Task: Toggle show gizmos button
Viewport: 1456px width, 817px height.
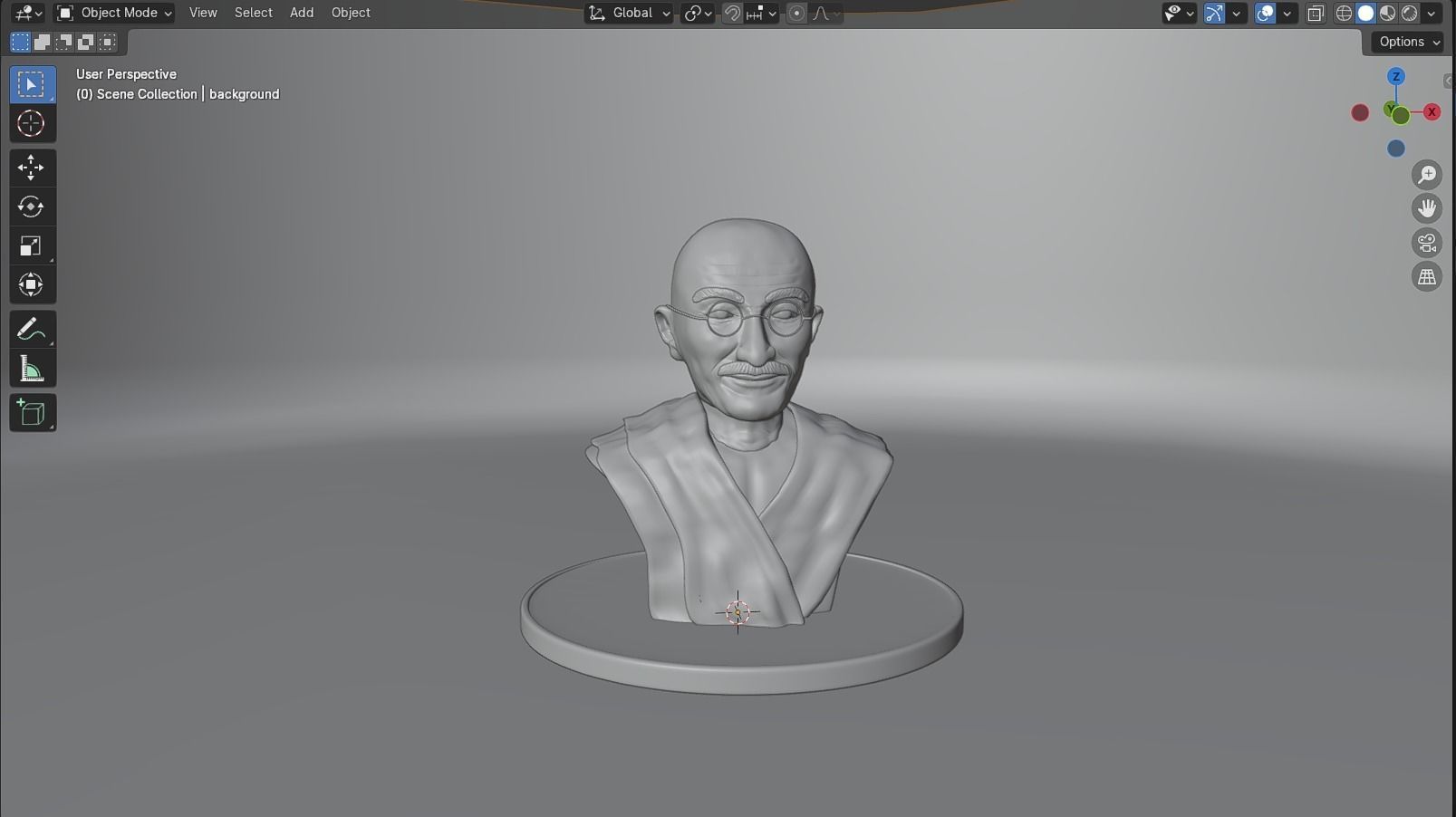Action: [1215, 13]
